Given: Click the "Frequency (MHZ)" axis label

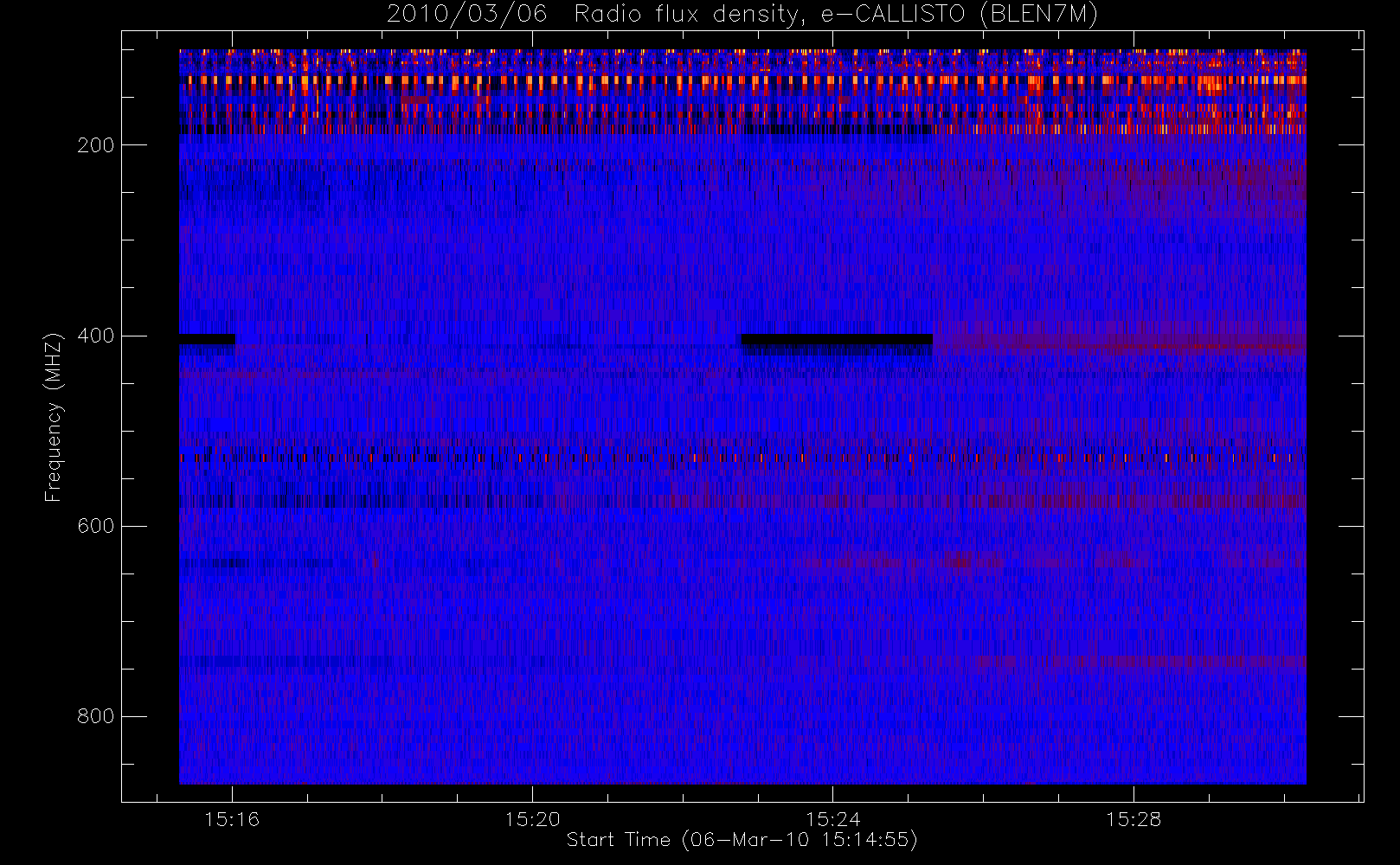Looking at the screenshot, I should [x=54, y=417].
